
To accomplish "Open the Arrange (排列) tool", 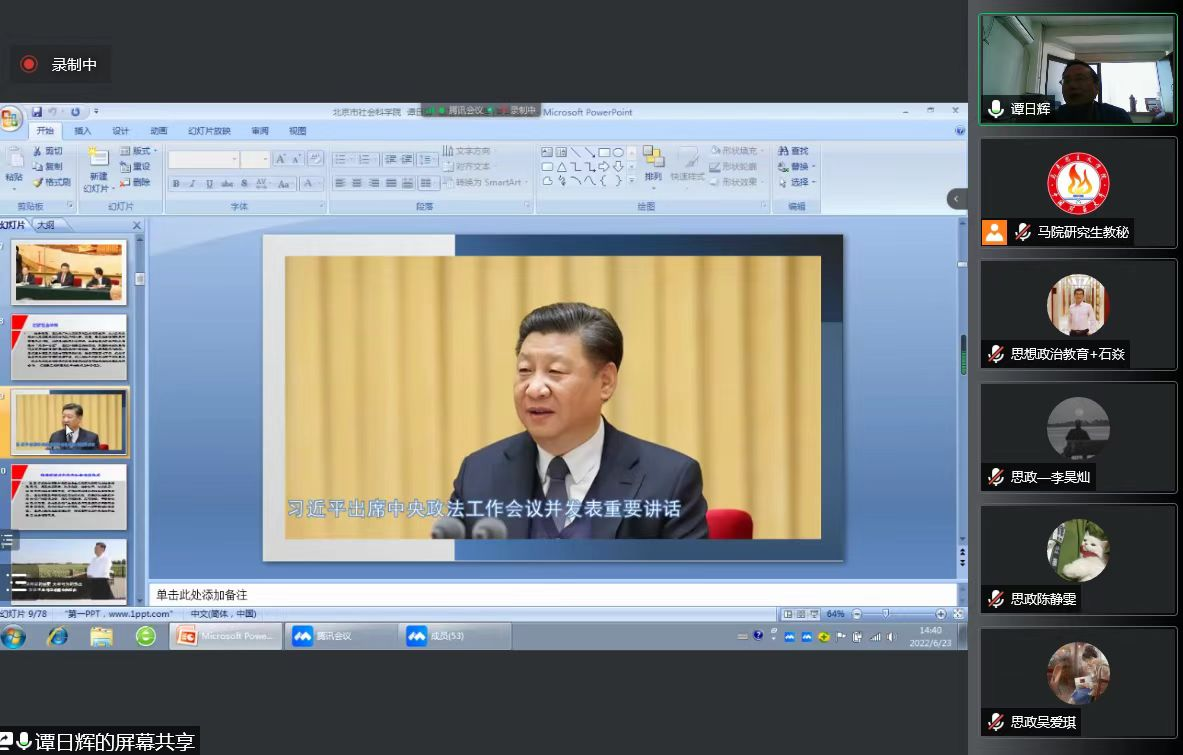I will 653,165.
